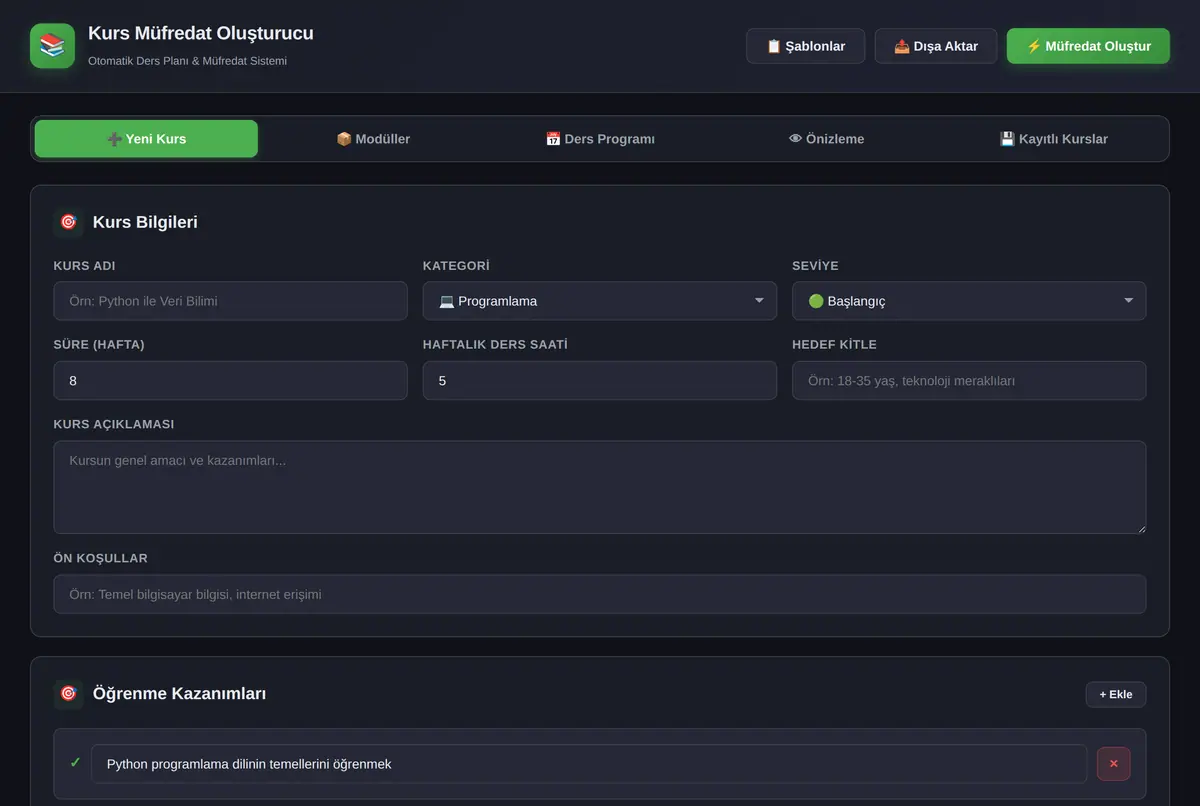Click the target icon beside Öğrenme Kazanımları
Viewport: 1200px width, 806px height.
click(68, 693)
